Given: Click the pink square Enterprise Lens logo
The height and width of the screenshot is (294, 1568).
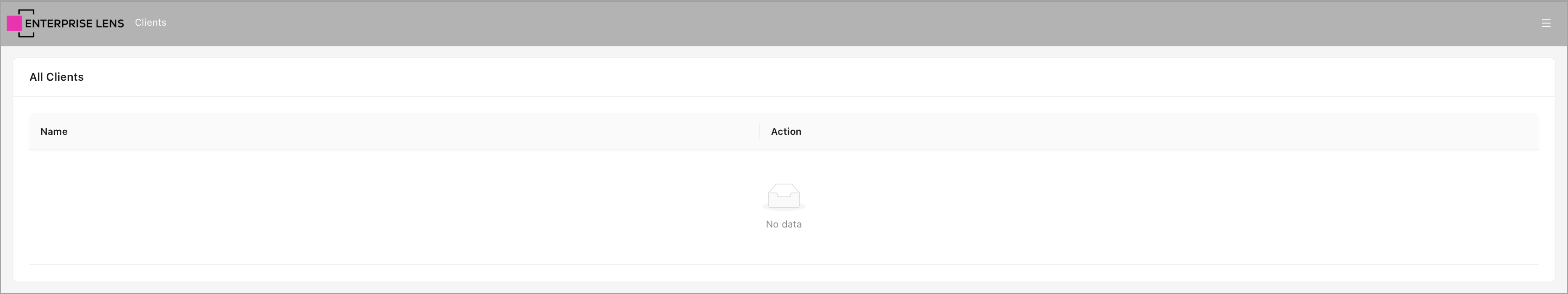Looking at the screenshot, I should [x=14, y=23].
